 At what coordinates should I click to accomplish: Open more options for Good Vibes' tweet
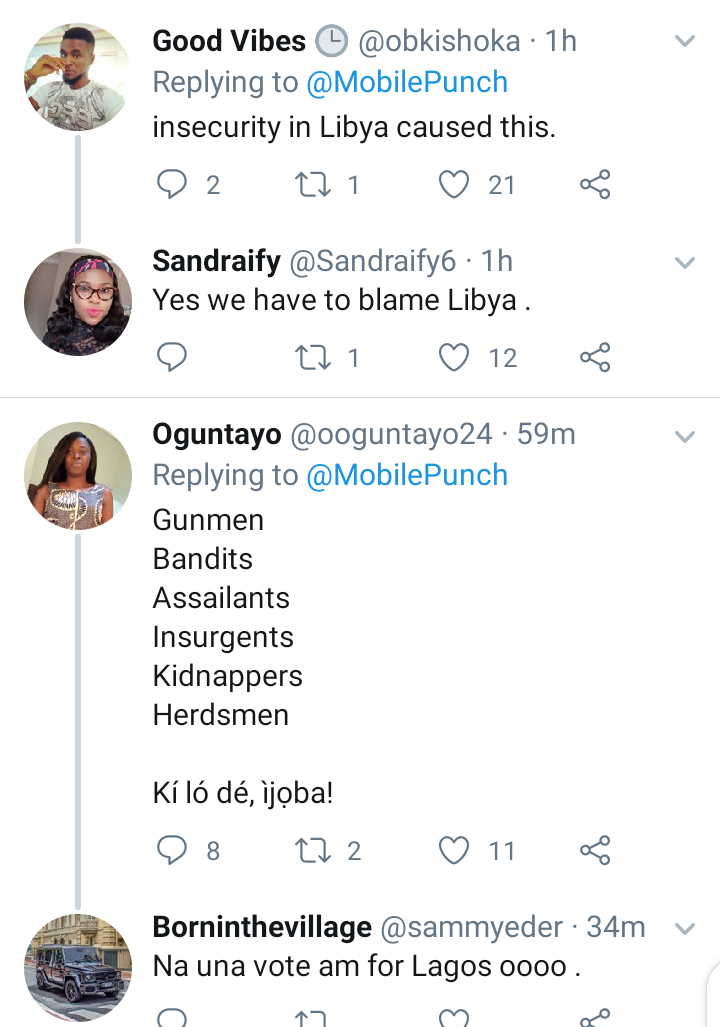pos(685,41)
